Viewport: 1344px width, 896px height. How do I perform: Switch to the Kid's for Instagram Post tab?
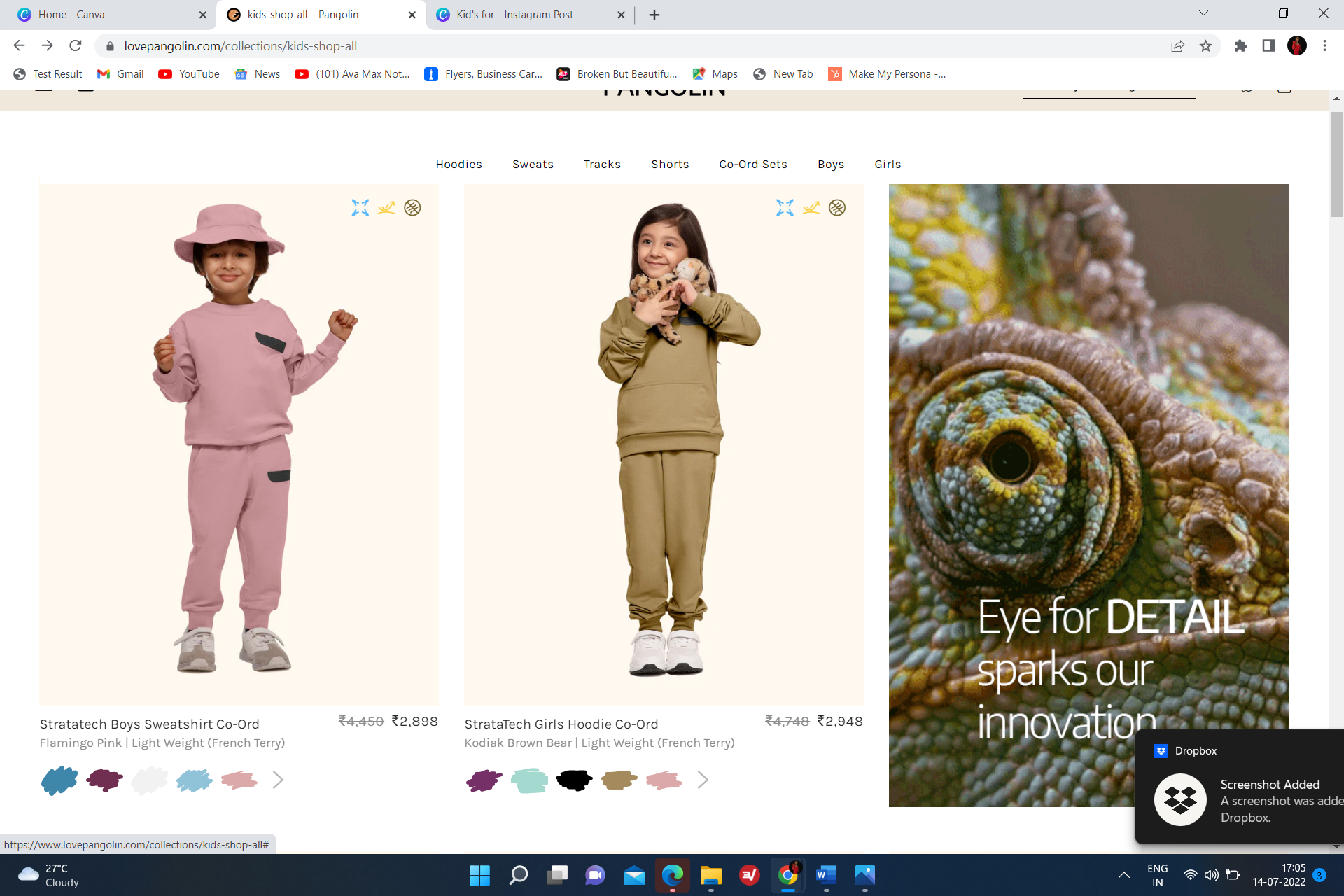tap(514, 15)
